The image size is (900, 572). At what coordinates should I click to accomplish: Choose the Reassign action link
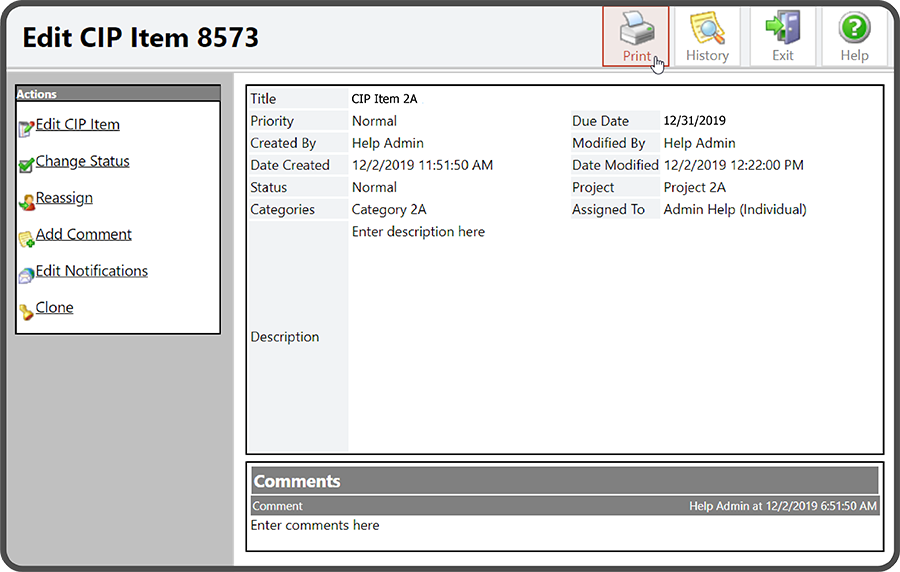pyautogui.click(x=64, y=198)
